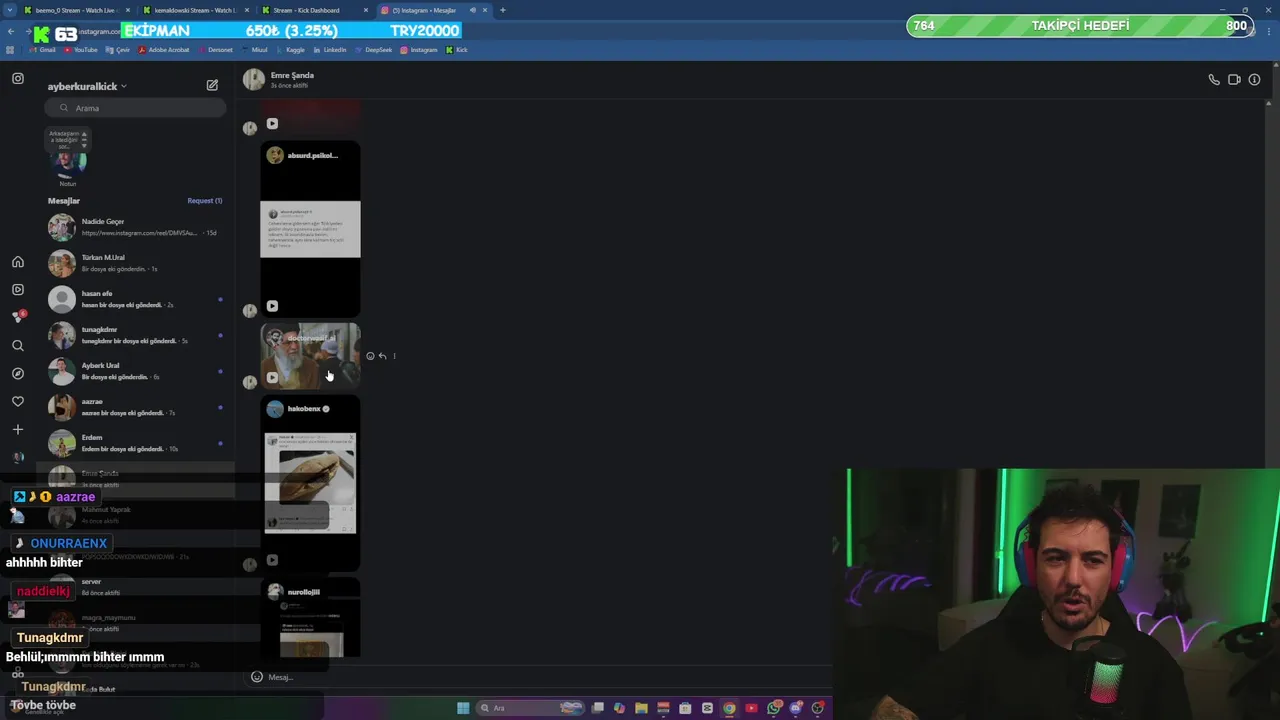1280x720 pixels.
Task: Open Request (1) message requests
Action: tap(205, 201)
